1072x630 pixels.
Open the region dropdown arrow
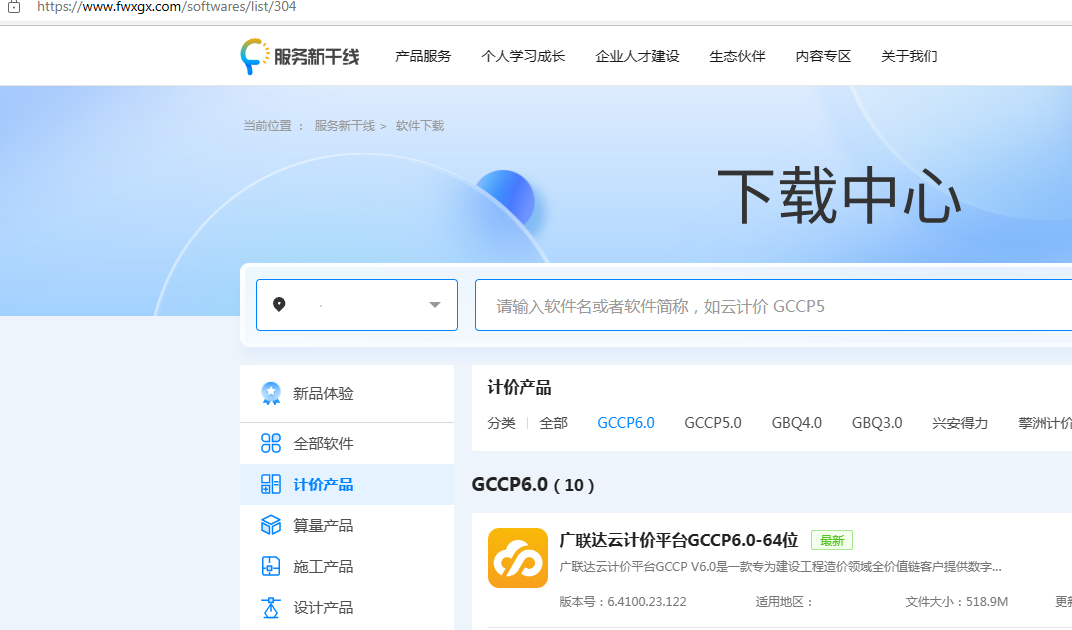pos(435,305)
